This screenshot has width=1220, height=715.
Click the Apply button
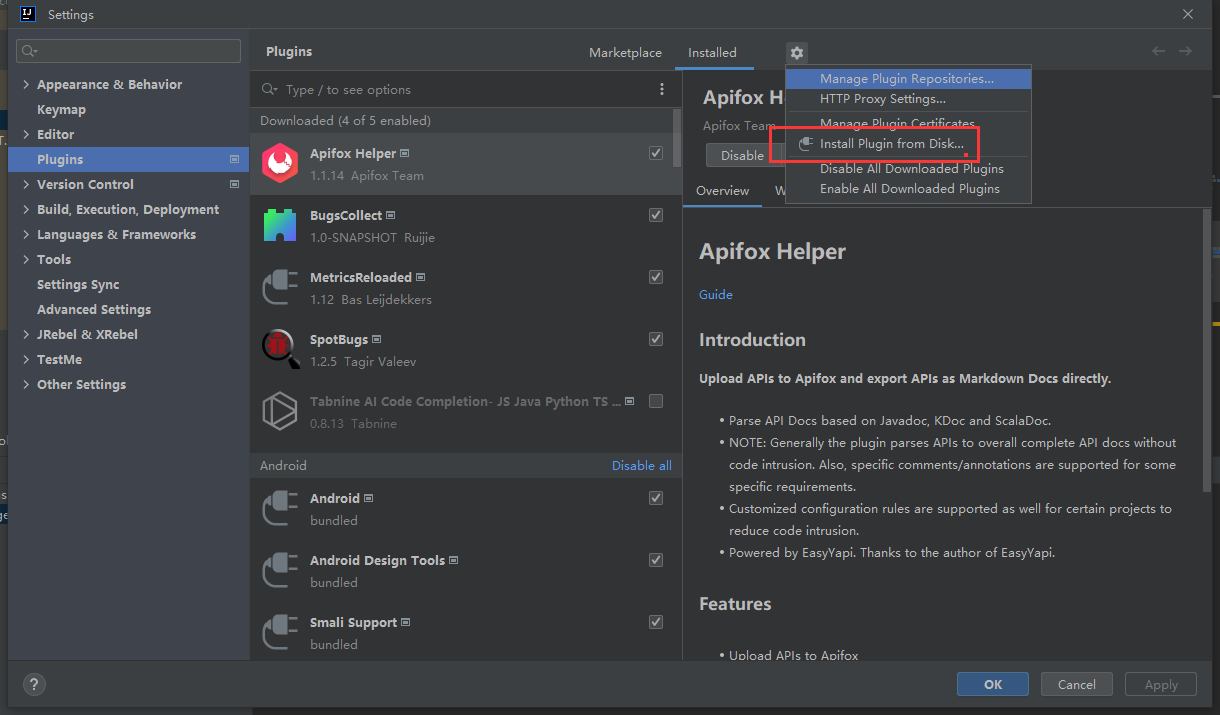1161,685
